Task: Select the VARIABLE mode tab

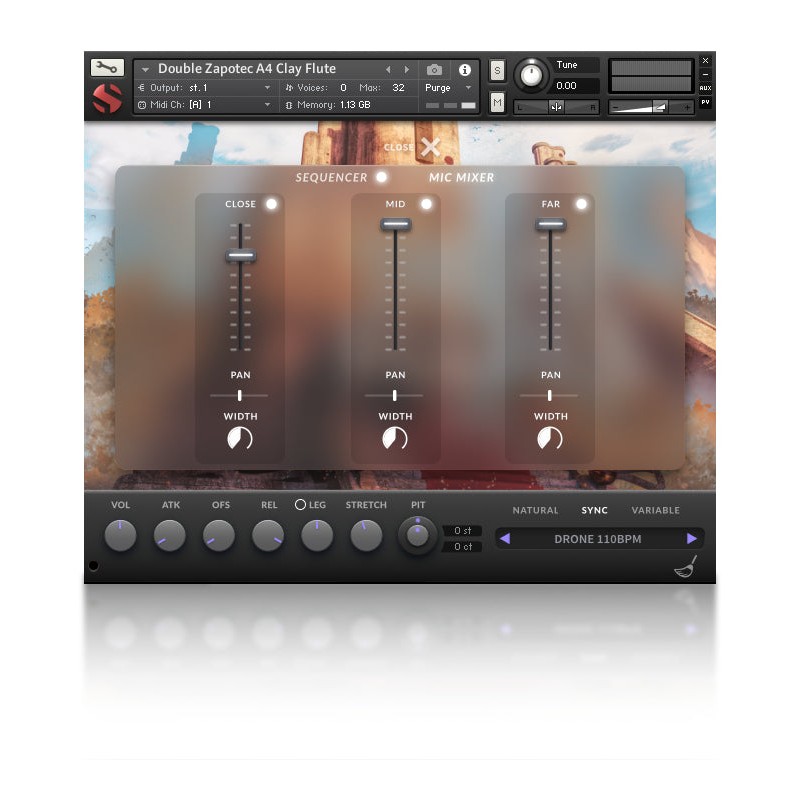Action: pyautogui.click(x=655, y=511)
